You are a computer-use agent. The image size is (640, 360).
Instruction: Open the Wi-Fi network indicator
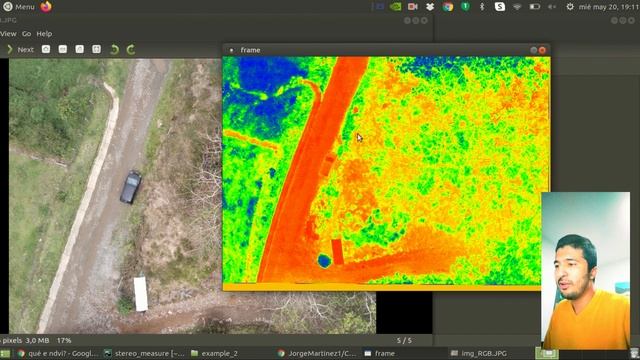pos(517,7)
